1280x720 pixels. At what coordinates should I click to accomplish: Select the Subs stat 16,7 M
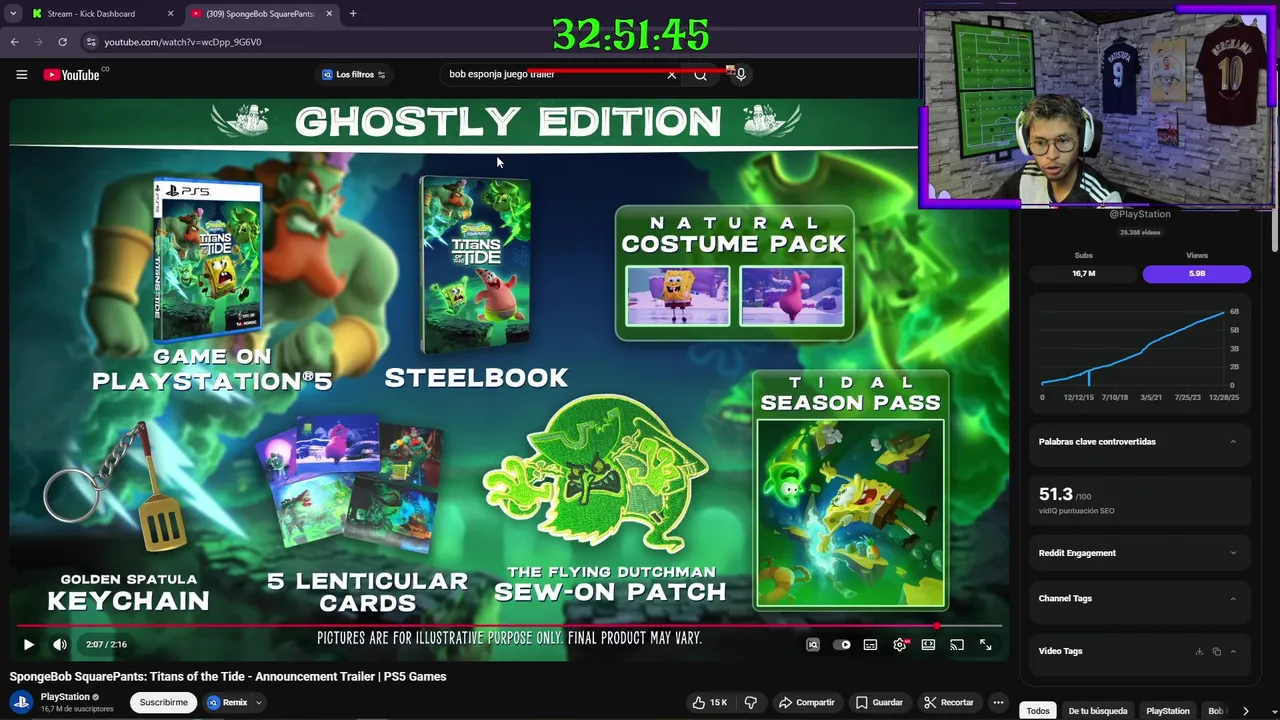coord(1084,273)
